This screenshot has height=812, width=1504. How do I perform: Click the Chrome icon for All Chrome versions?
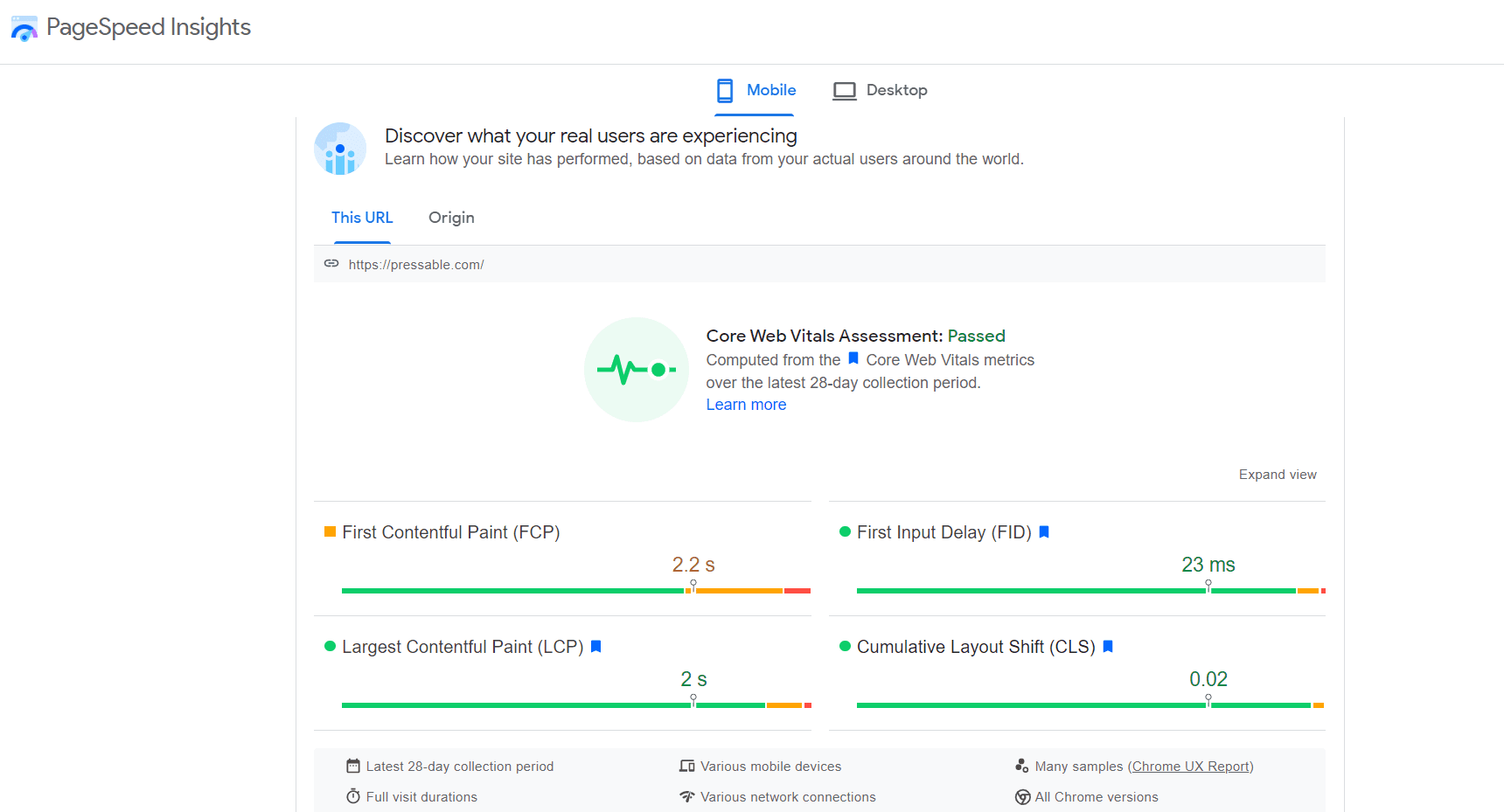[1022, 797]
